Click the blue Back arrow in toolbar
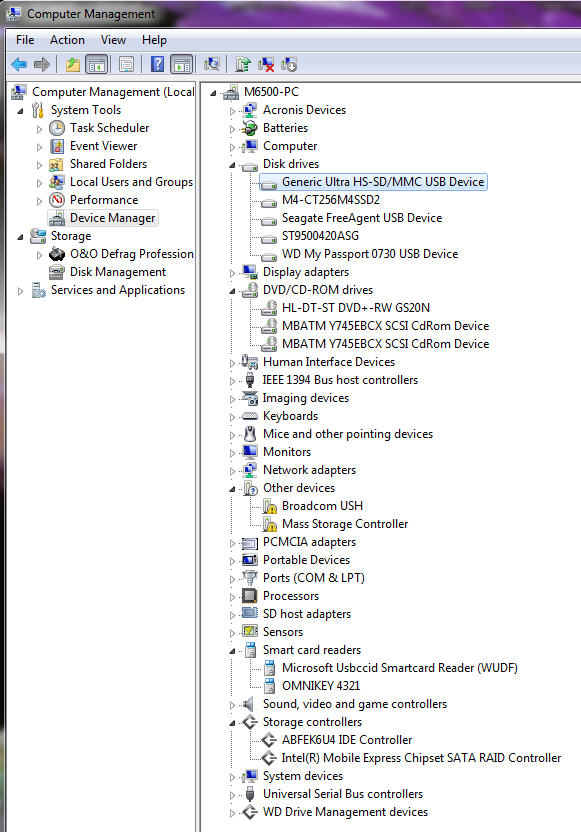 [19, 65]
